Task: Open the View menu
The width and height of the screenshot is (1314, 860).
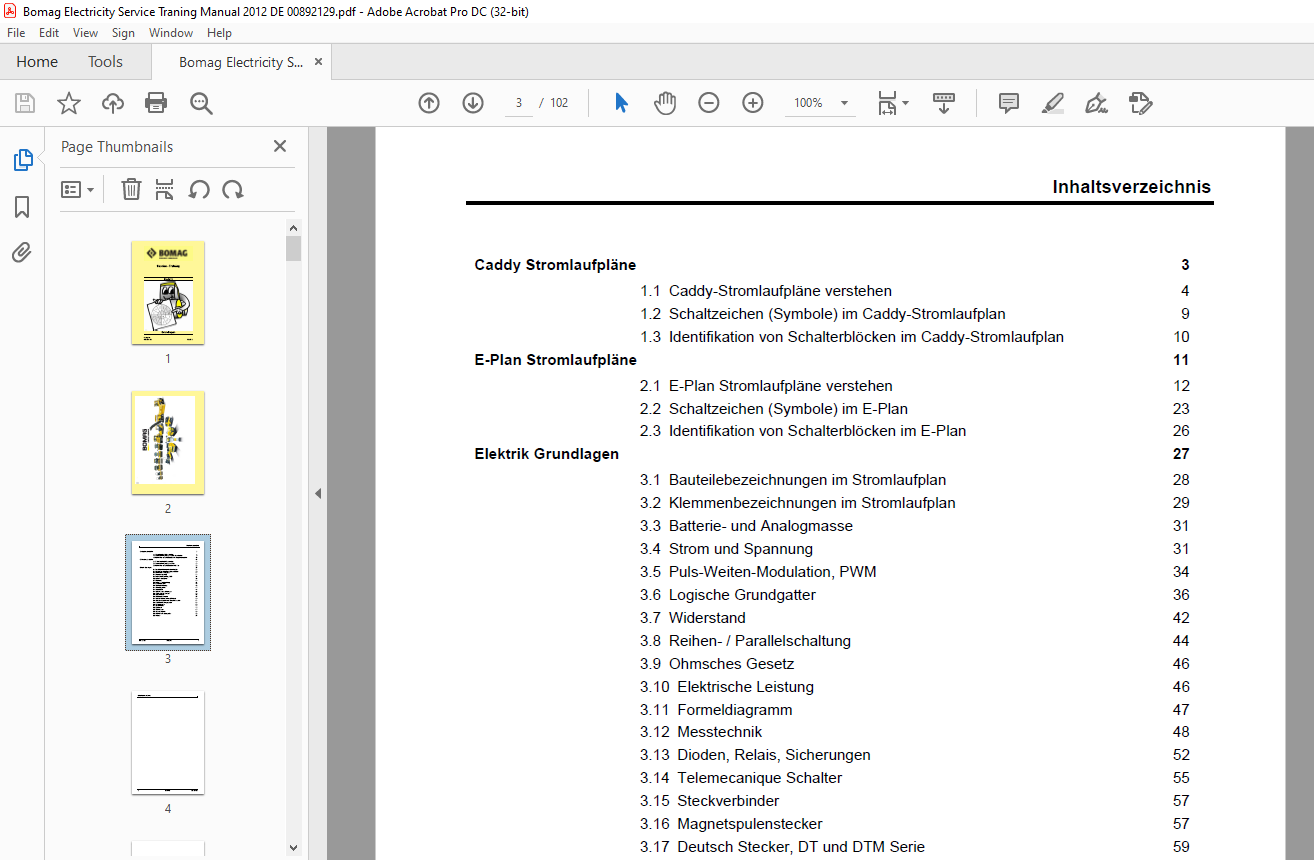Action: (86, 33)
